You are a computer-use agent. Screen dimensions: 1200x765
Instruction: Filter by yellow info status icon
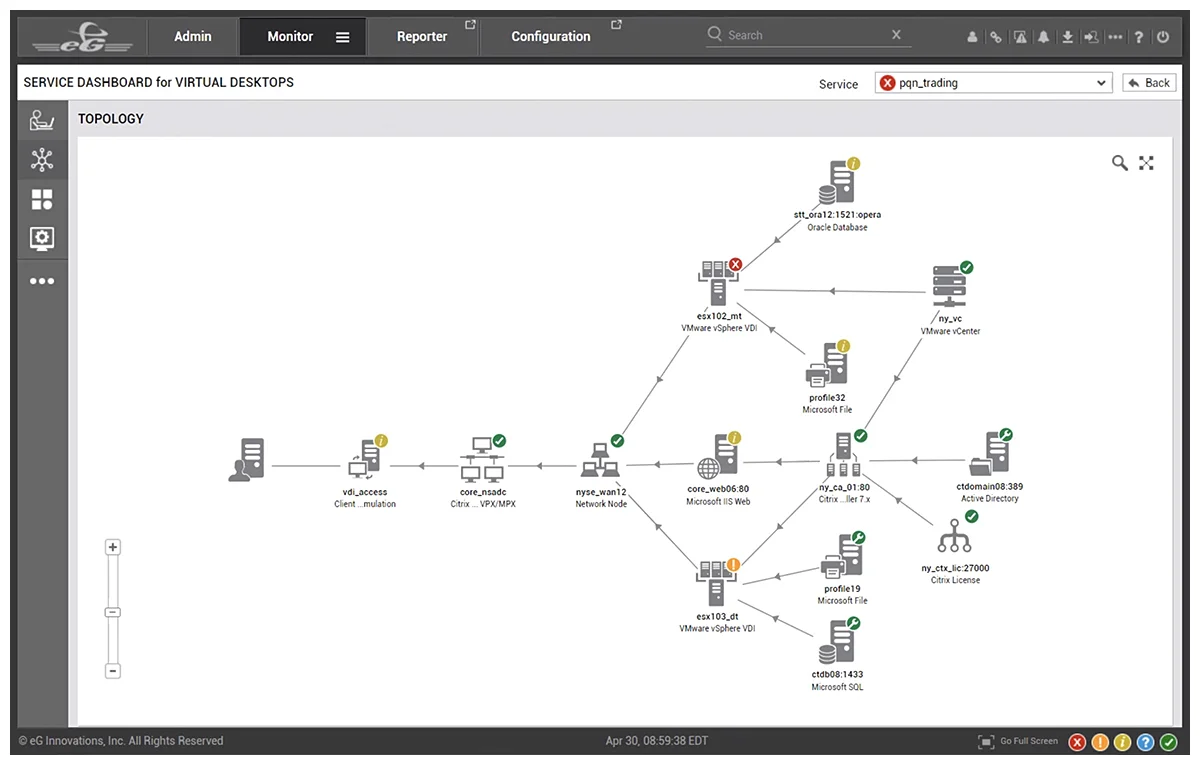[x=1123, y=742]
